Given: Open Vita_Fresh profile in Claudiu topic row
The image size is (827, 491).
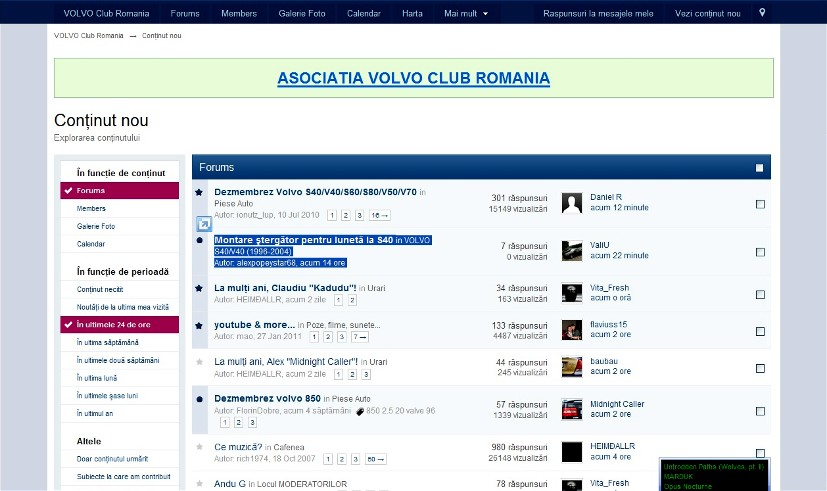Looking at the screenshot, I should click(x=609, y=288).
